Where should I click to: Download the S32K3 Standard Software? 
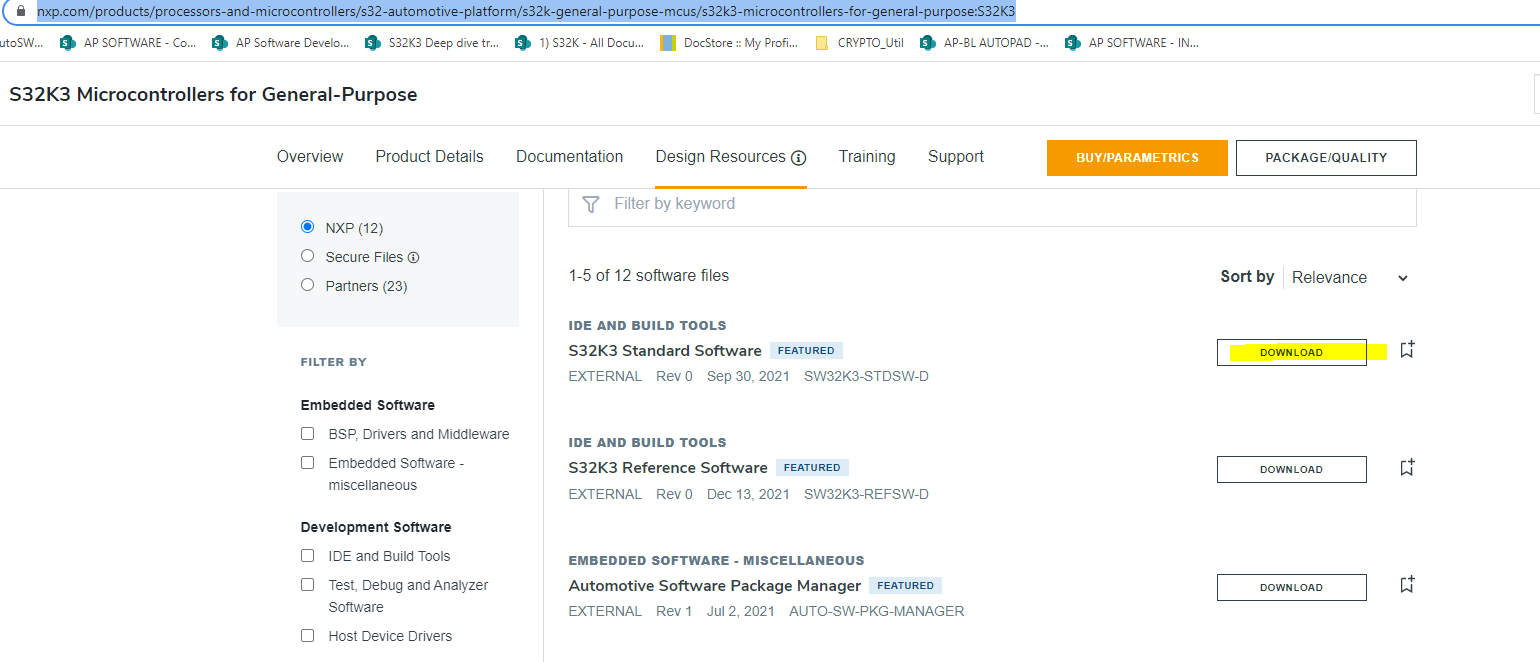[1291, 352]
